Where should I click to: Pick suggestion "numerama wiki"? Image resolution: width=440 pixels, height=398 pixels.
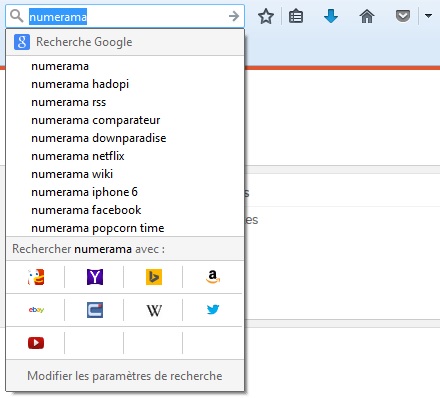tap(125, 174)
